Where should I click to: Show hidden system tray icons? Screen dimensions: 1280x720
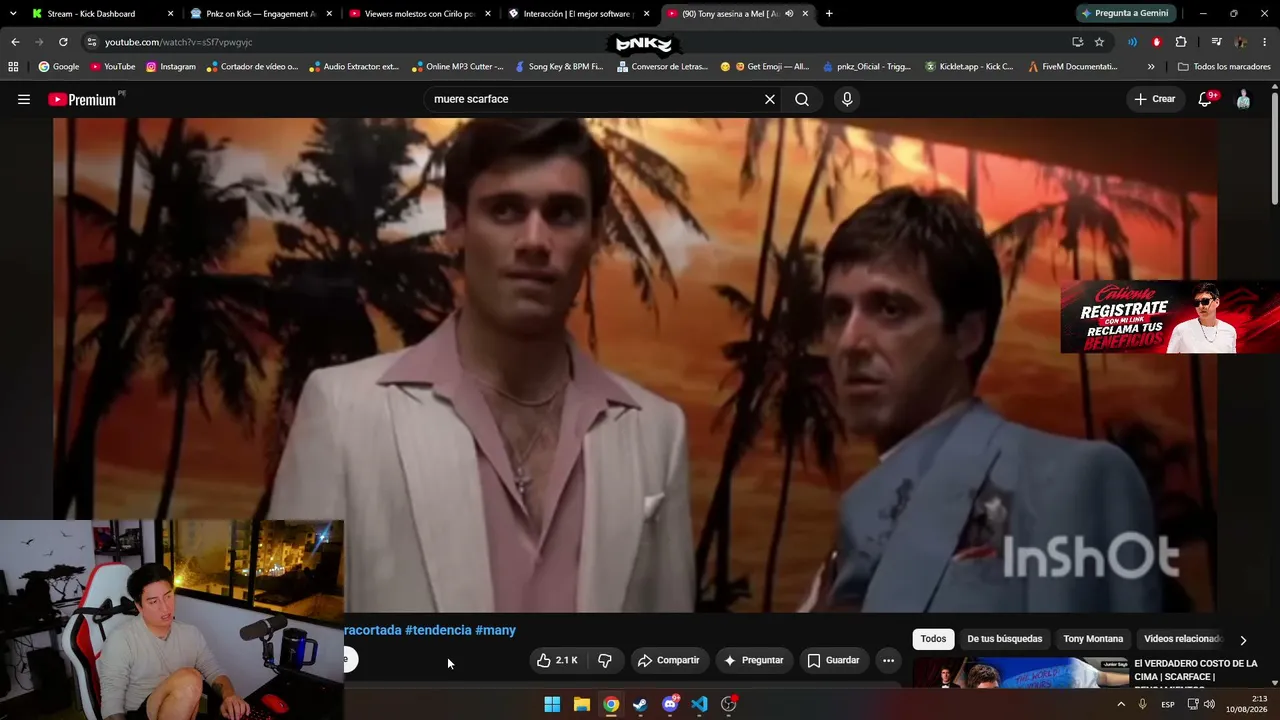[1120, 704]
